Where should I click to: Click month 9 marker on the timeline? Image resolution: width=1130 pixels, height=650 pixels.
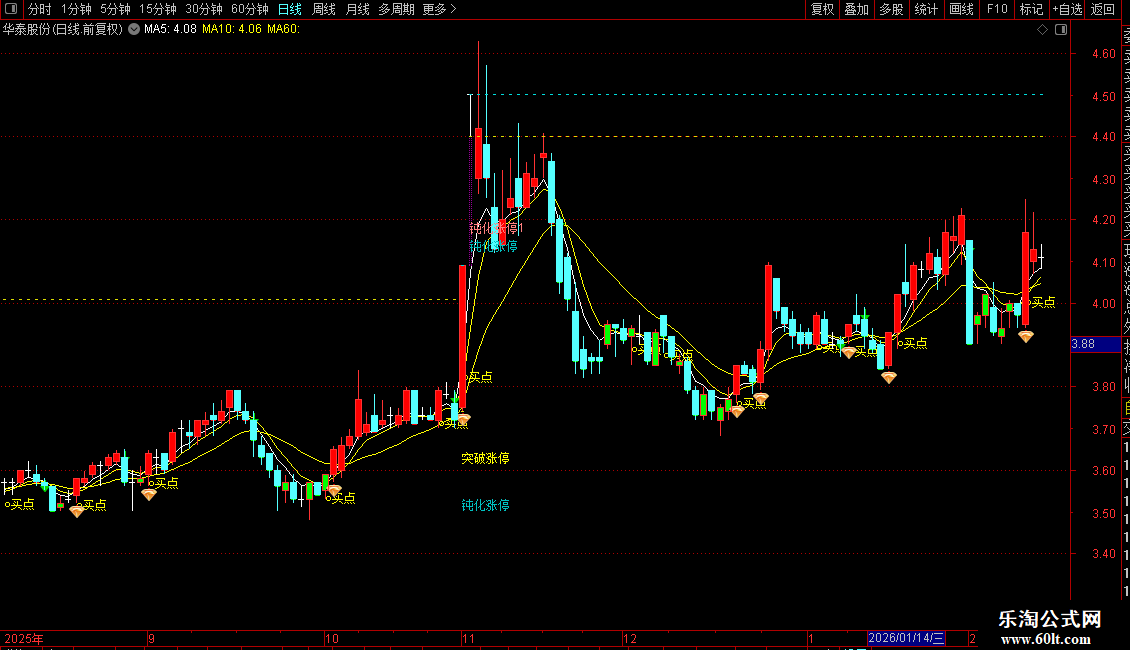click(x=151, y=638)
